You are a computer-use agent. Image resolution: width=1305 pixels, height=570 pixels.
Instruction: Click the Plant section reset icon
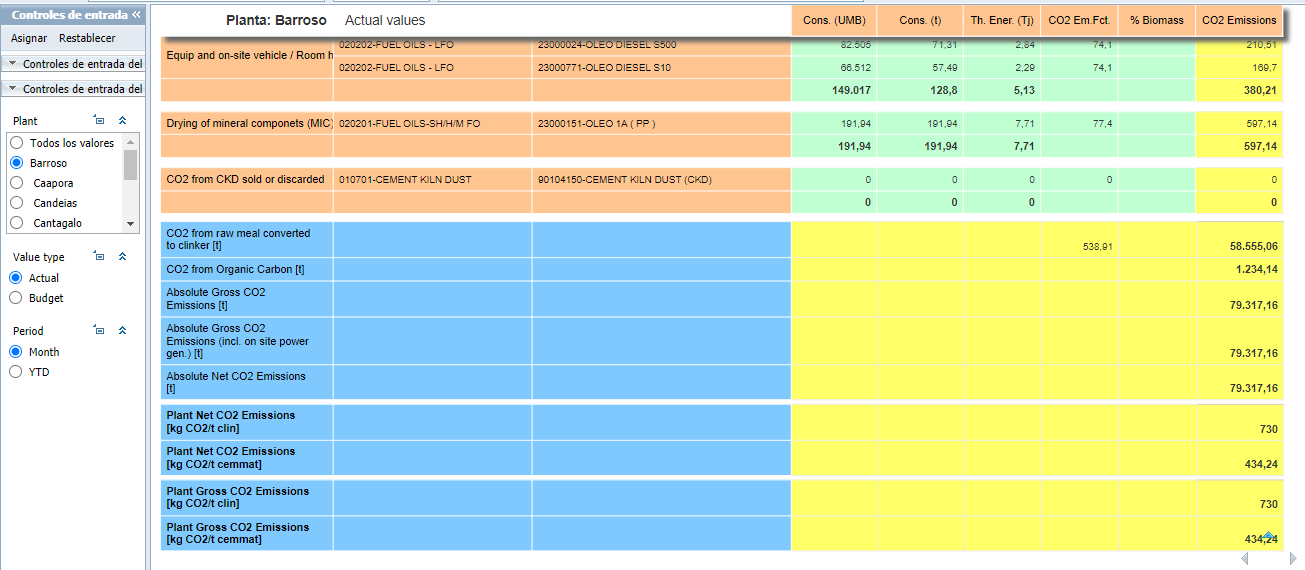pyautogui.click(x=99, y=120)
